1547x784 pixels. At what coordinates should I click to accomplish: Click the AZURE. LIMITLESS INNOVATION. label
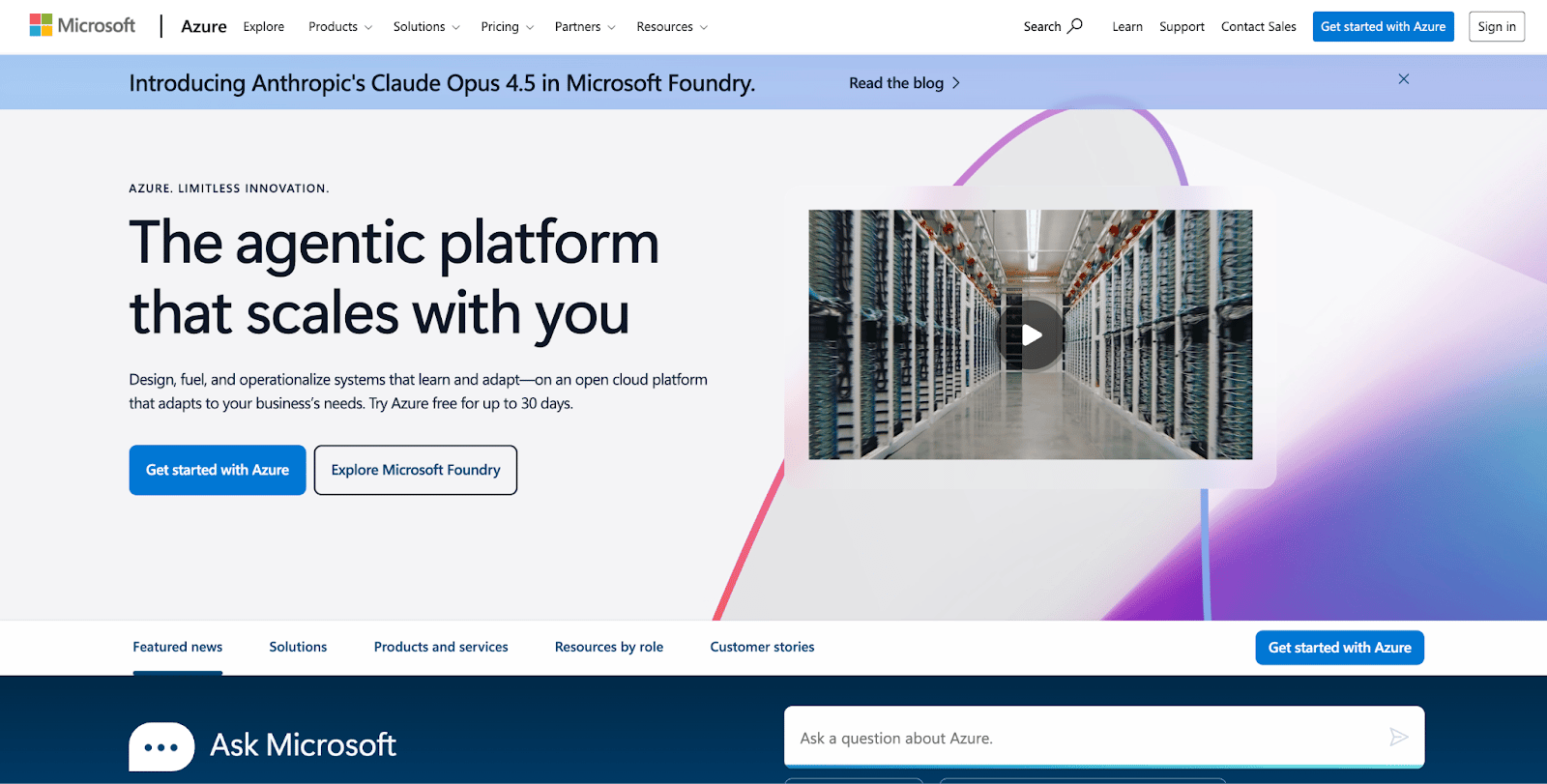[229, 189]
